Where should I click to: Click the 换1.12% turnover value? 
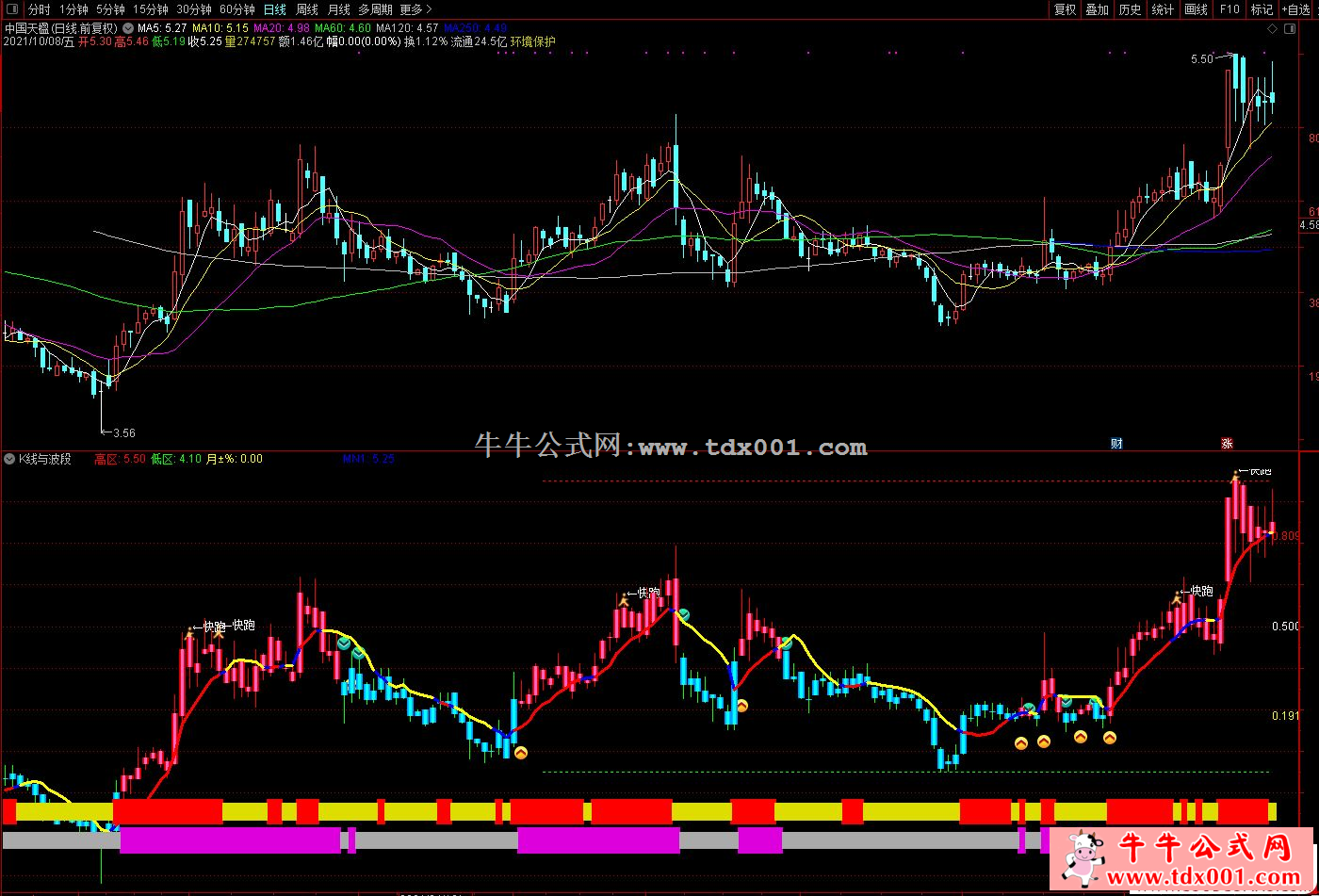pos(426,41)
